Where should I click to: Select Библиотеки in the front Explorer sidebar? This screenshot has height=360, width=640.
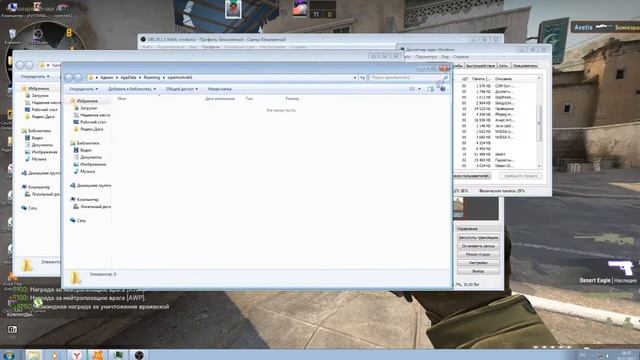coord(88,143)
